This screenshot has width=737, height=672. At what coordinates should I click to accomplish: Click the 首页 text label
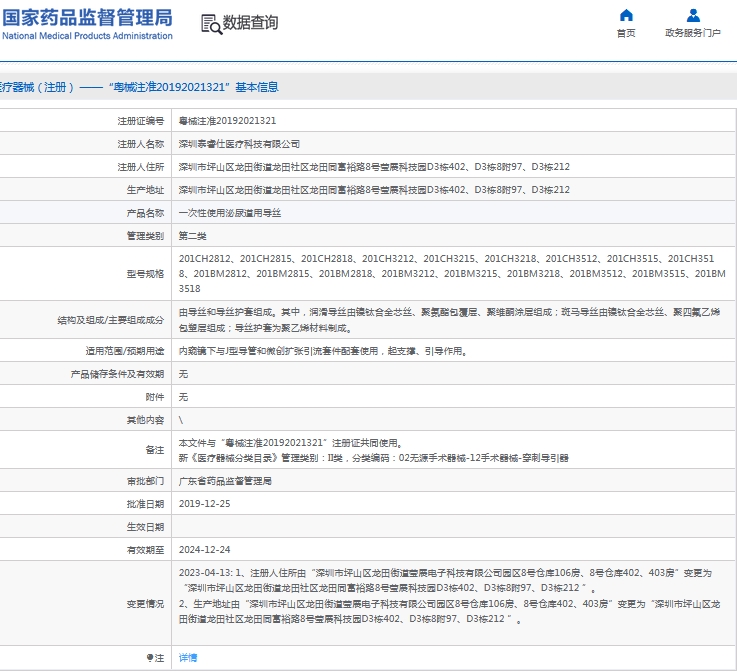click(x=626, y=33)
